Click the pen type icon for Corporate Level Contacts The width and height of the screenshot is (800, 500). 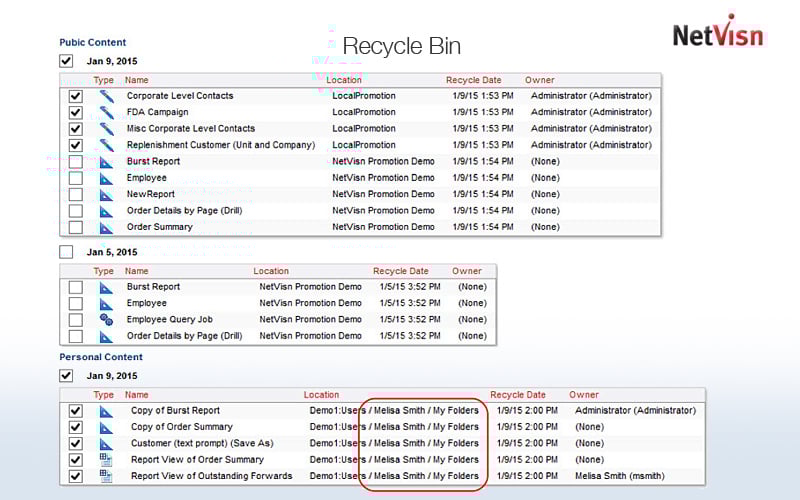pos(106,96)
